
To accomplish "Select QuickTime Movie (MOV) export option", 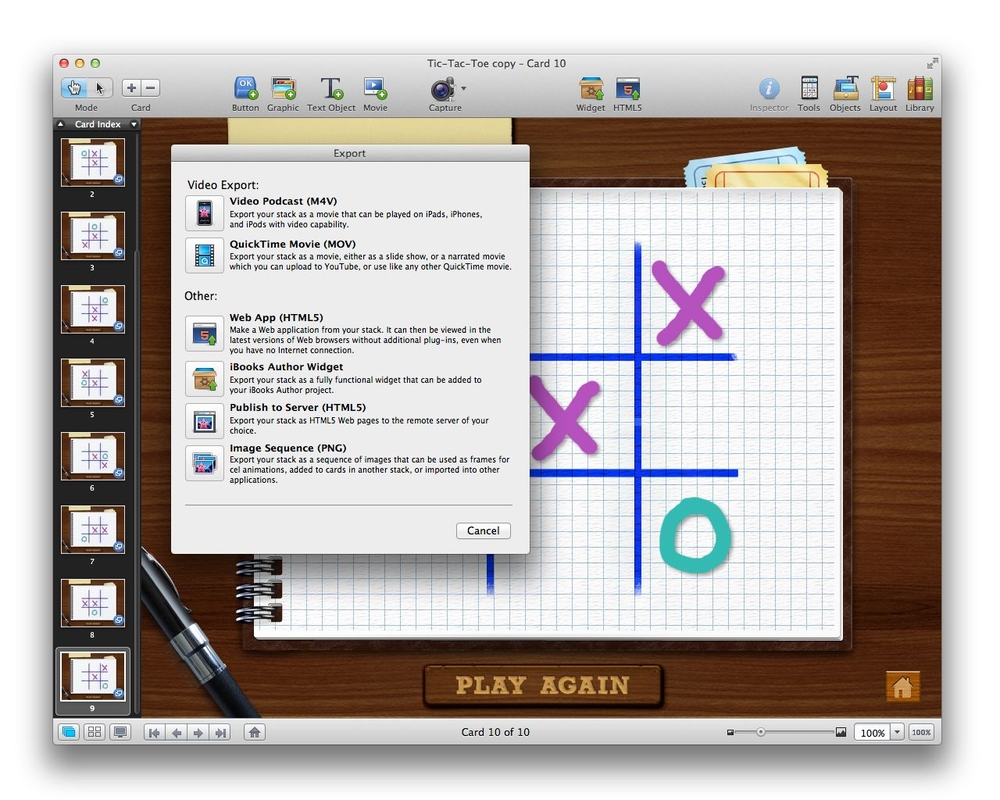I will 205,255.
